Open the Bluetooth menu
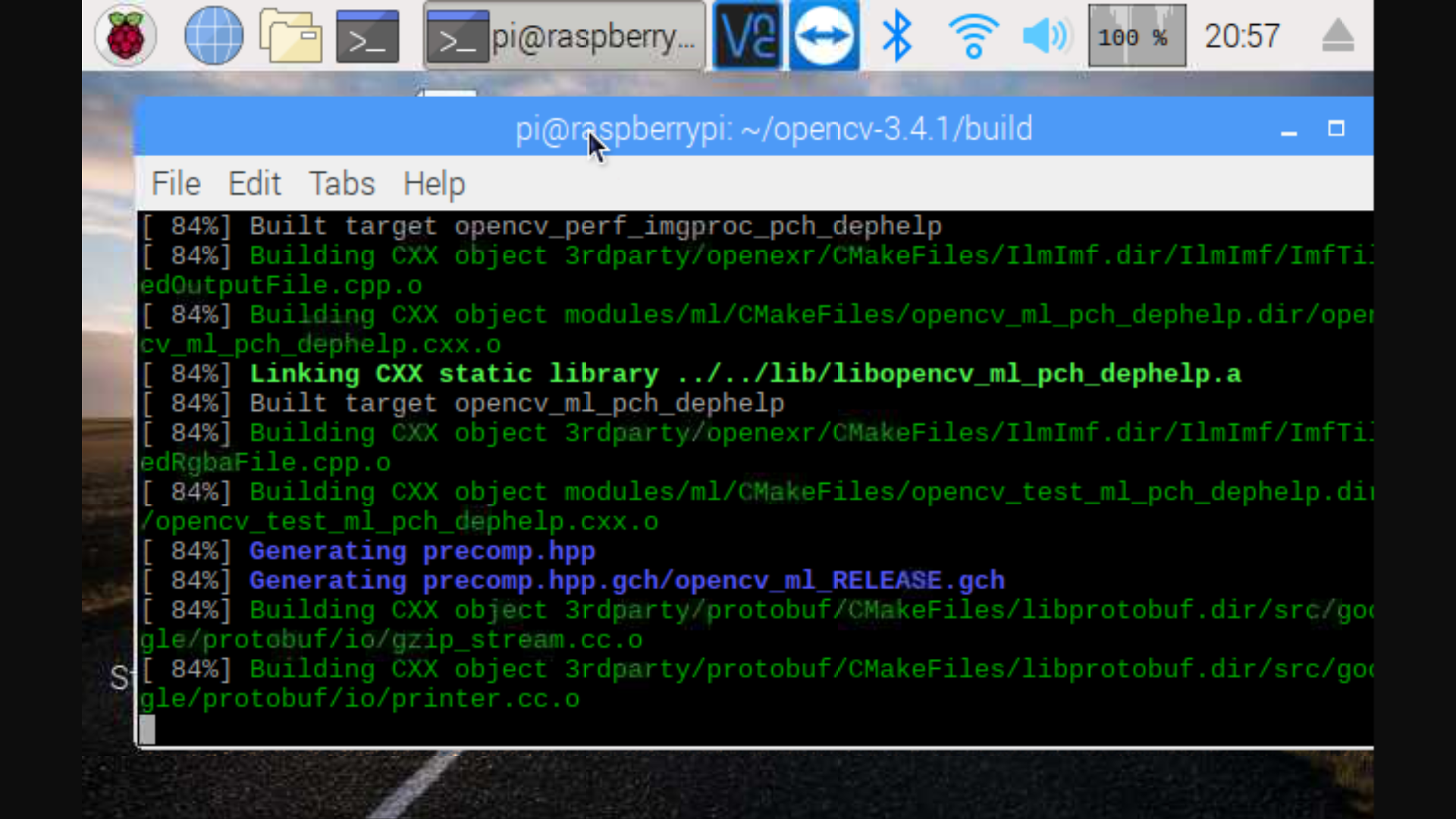The image size is (1456, 819). [897, 36]
